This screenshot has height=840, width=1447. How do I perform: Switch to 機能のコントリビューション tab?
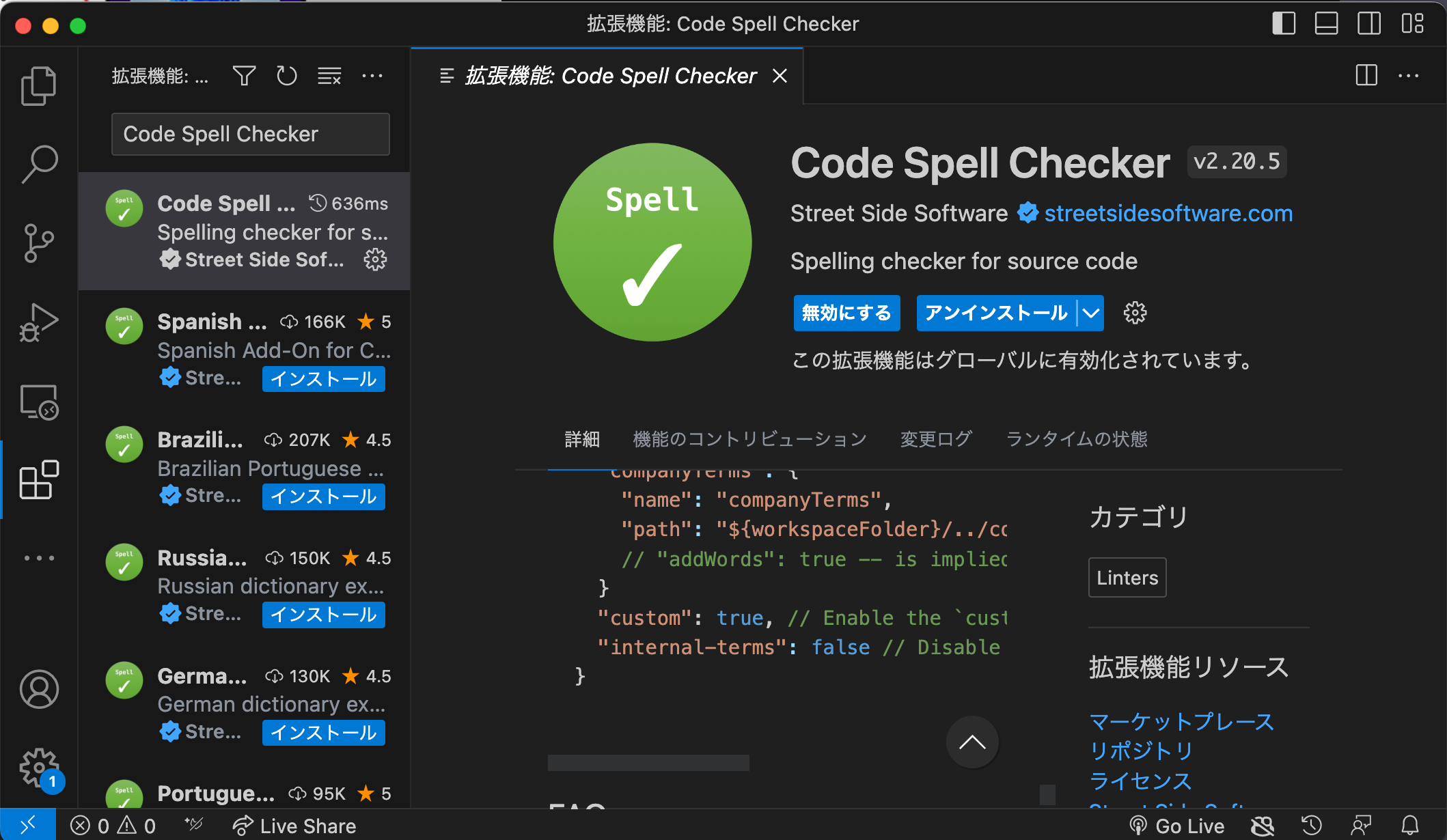[x=749, y=439]
